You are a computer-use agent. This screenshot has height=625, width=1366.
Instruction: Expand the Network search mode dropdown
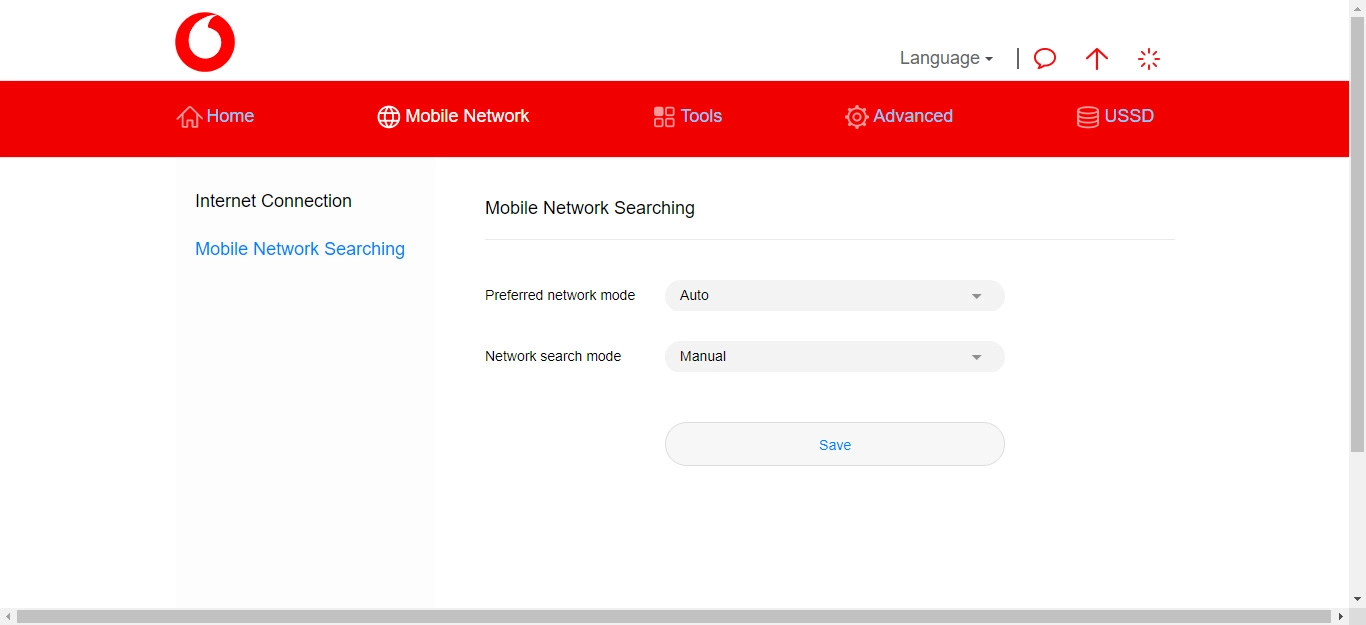(x=834, y=357)
